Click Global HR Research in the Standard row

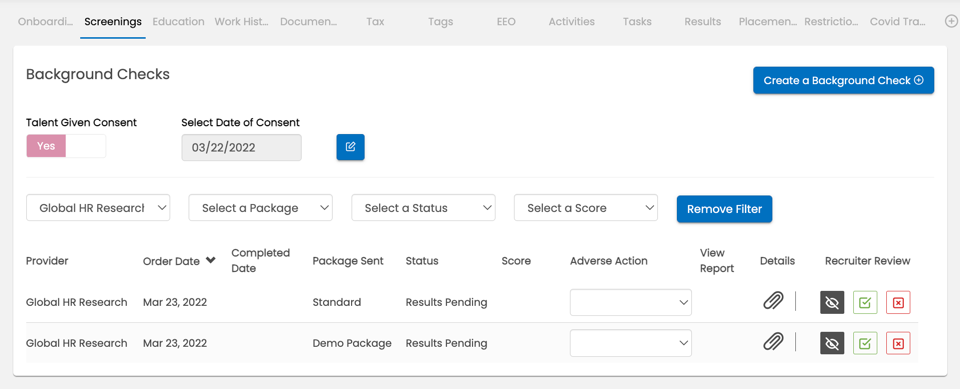pos(77,302)
